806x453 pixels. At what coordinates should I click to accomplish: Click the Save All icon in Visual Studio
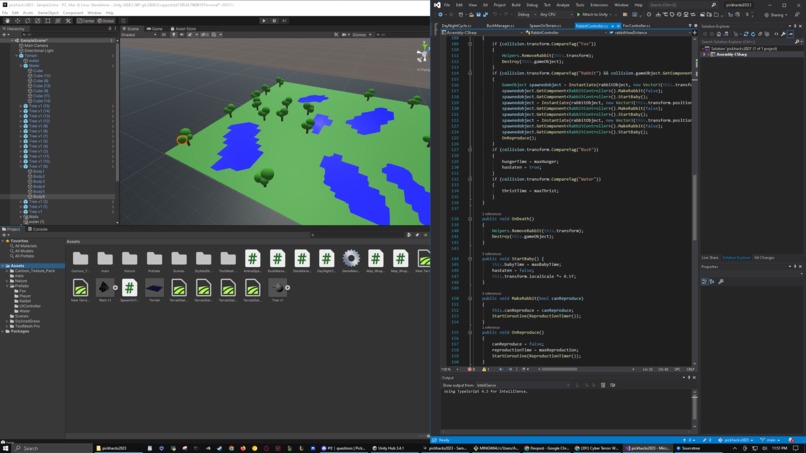click(x=485, y=15)
